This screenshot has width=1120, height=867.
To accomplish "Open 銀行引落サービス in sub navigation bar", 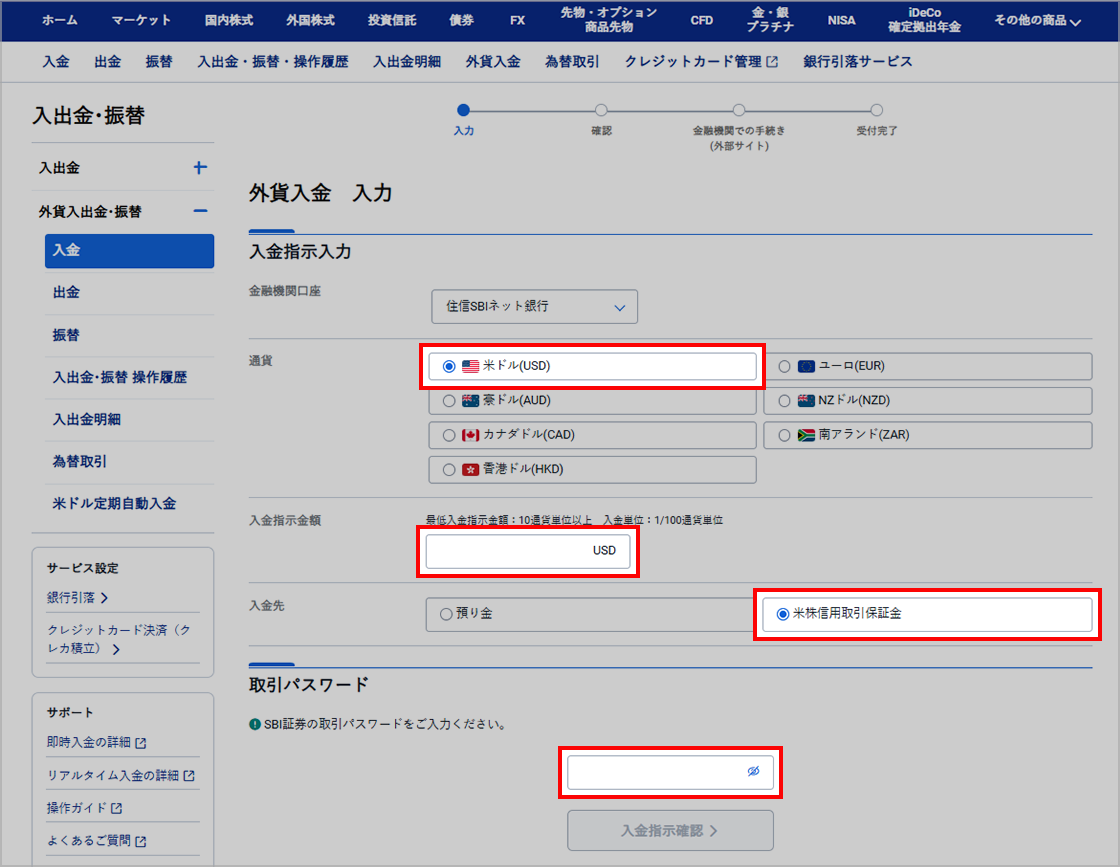I will coord(858,61).
